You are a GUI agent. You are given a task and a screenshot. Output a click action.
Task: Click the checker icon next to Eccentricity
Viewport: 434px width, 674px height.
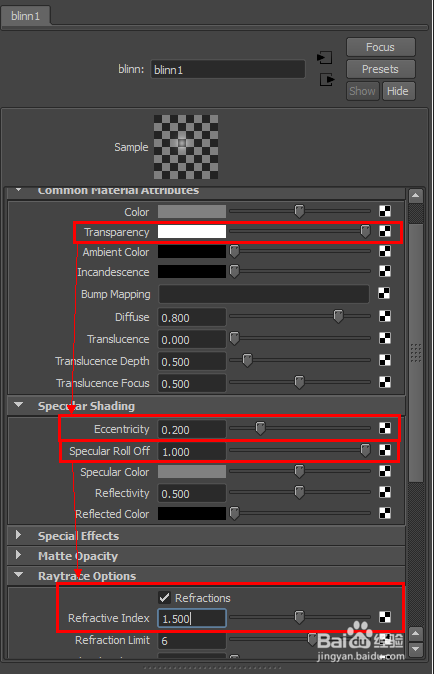pos(385,428)
